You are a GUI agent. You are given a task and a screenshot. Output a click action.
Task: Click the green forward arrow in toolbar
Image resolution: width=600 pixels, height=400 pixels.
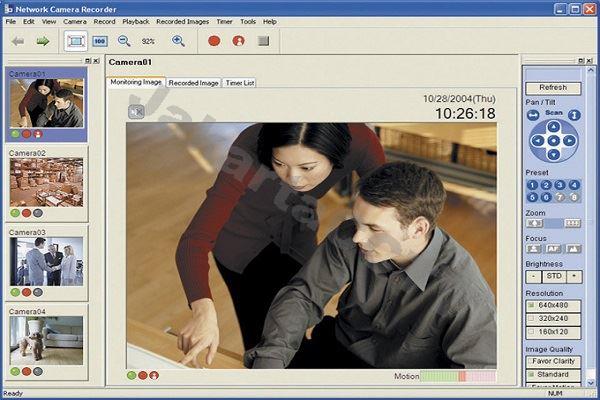click(x=43, y=41)
